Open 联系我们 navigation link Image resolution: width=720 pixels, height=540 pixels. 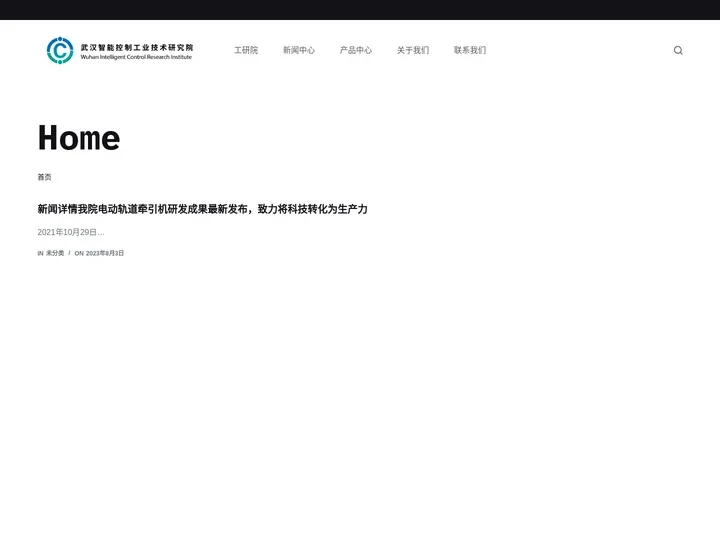coord(470,51)
